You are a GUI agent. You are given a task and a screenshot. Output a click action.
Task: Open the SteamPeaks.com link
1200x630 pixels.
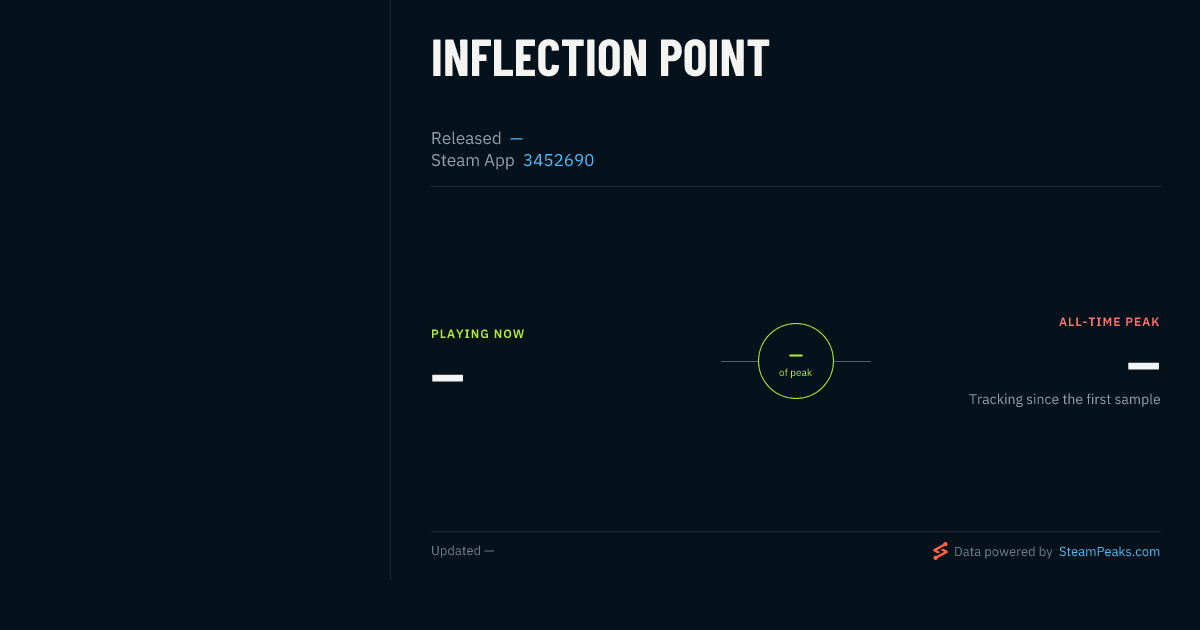click(1109, 551)
